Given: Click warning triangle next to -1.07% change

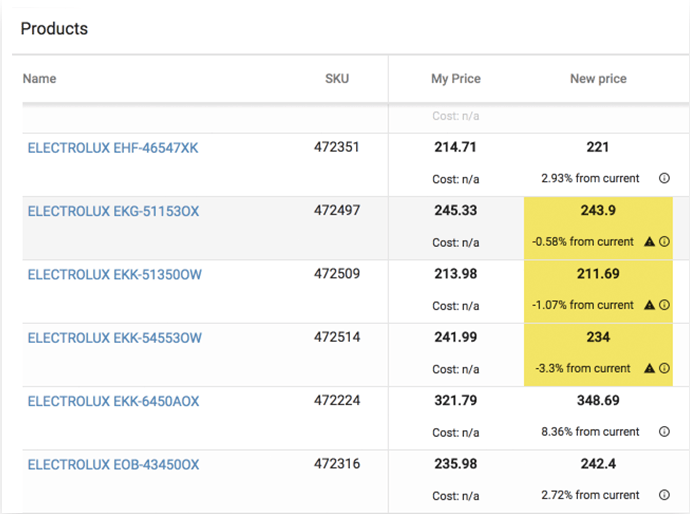Looking at the screenshot, I should pyautogui.click(x=650, y=305).
